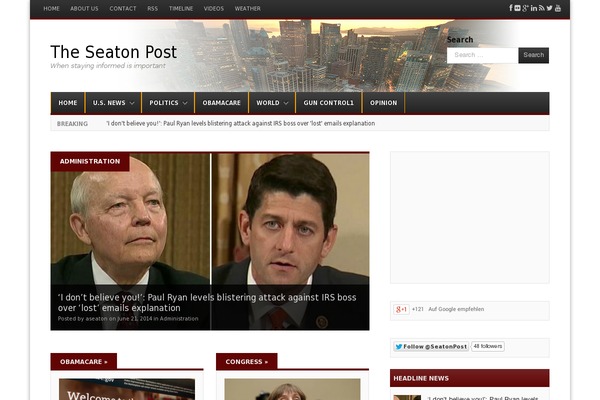Image resolution: width=600 pixels, height=400 pixels.
Task: Click the June 21, 2014 post date
Action: tap(135, 318)
